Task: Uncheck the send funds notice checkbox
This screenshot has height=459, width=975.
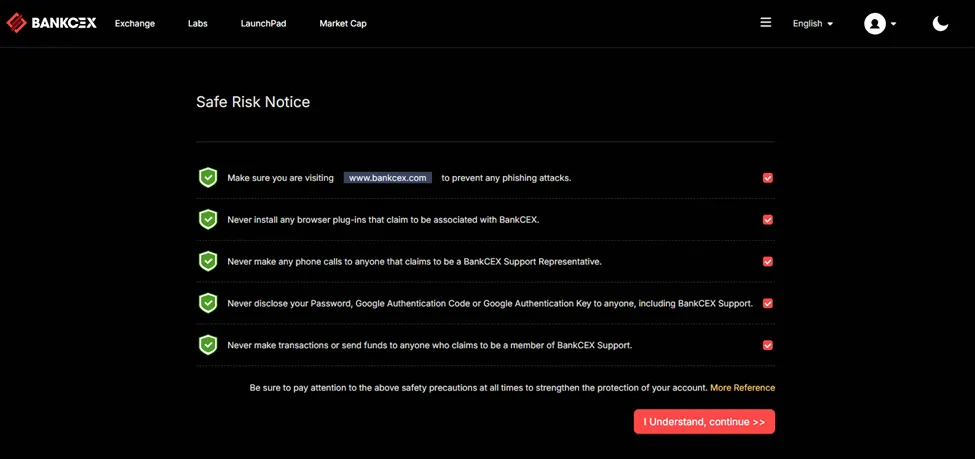Action: pos(767,345)
